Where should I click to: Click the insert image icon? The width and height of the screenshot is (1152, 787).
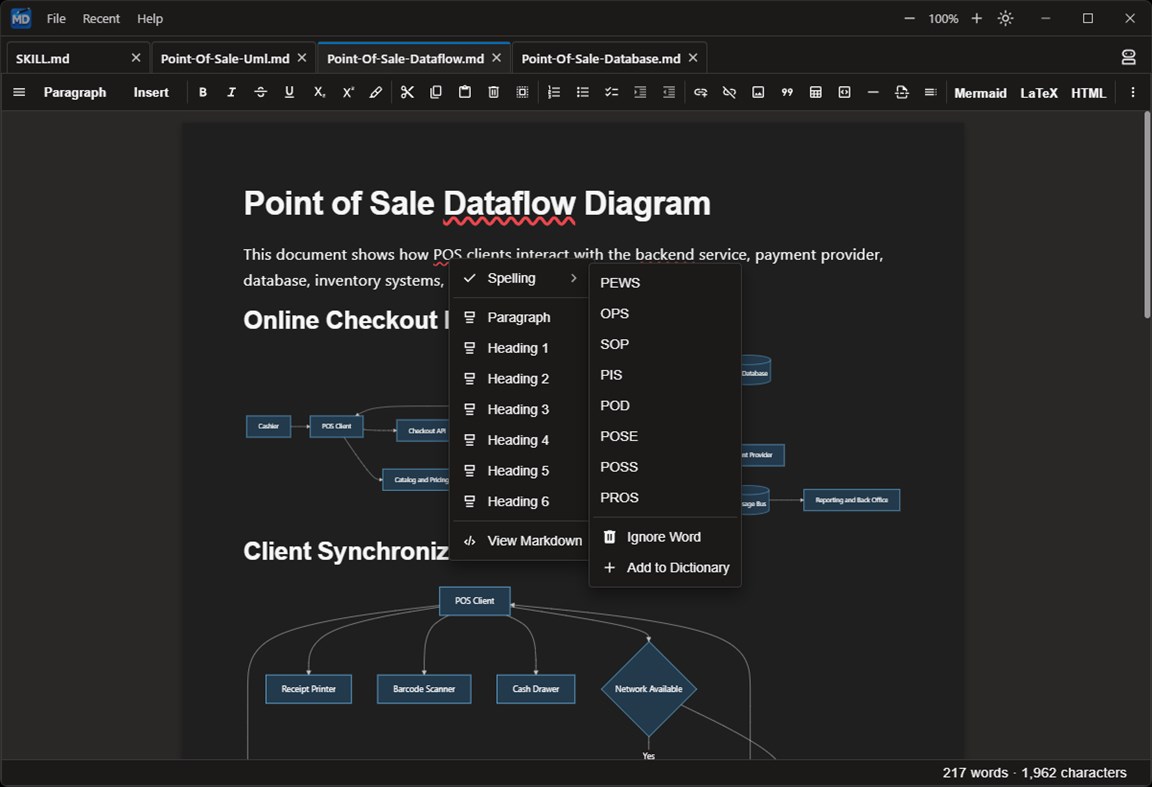[758, 92]
